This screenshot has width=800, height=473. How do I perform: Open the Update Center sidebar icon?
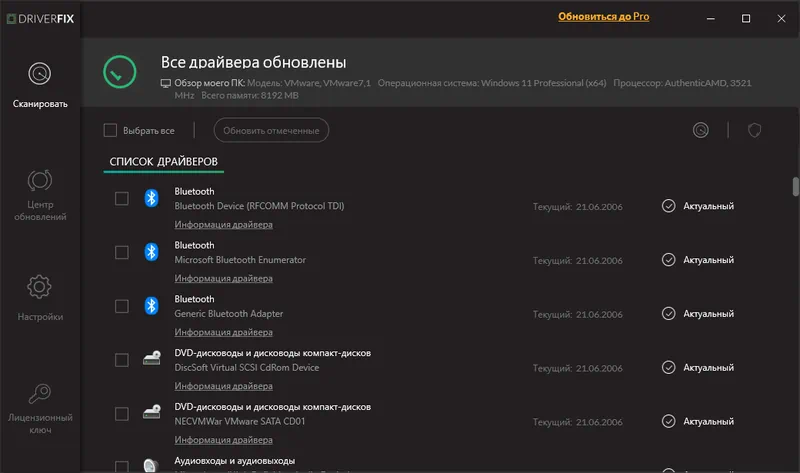tap(40, 180)
